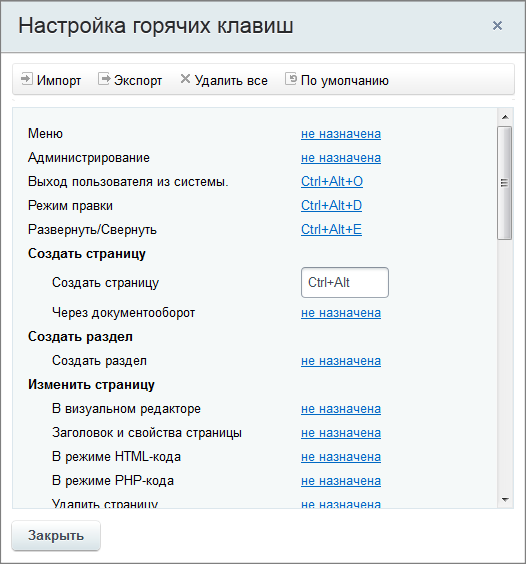This screenshot has width=526, height=564.
Task: Edit the Ctrl+Alt+D edit mode shortcut
Action: click(331, 206)
